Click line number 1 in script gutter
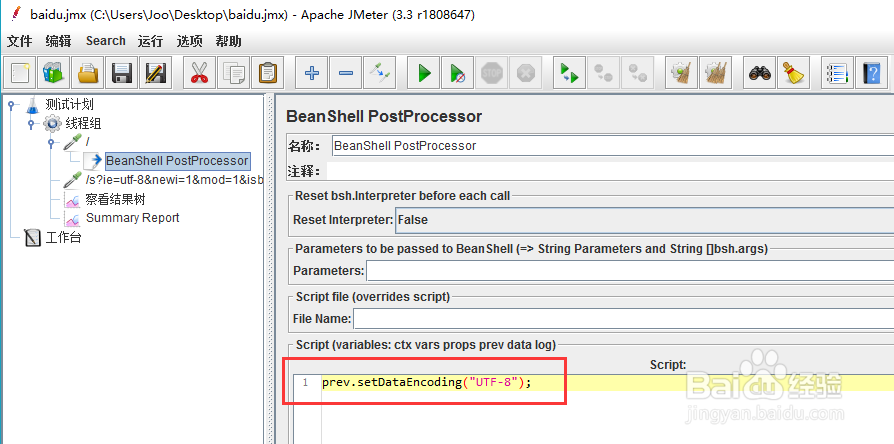 306,382
